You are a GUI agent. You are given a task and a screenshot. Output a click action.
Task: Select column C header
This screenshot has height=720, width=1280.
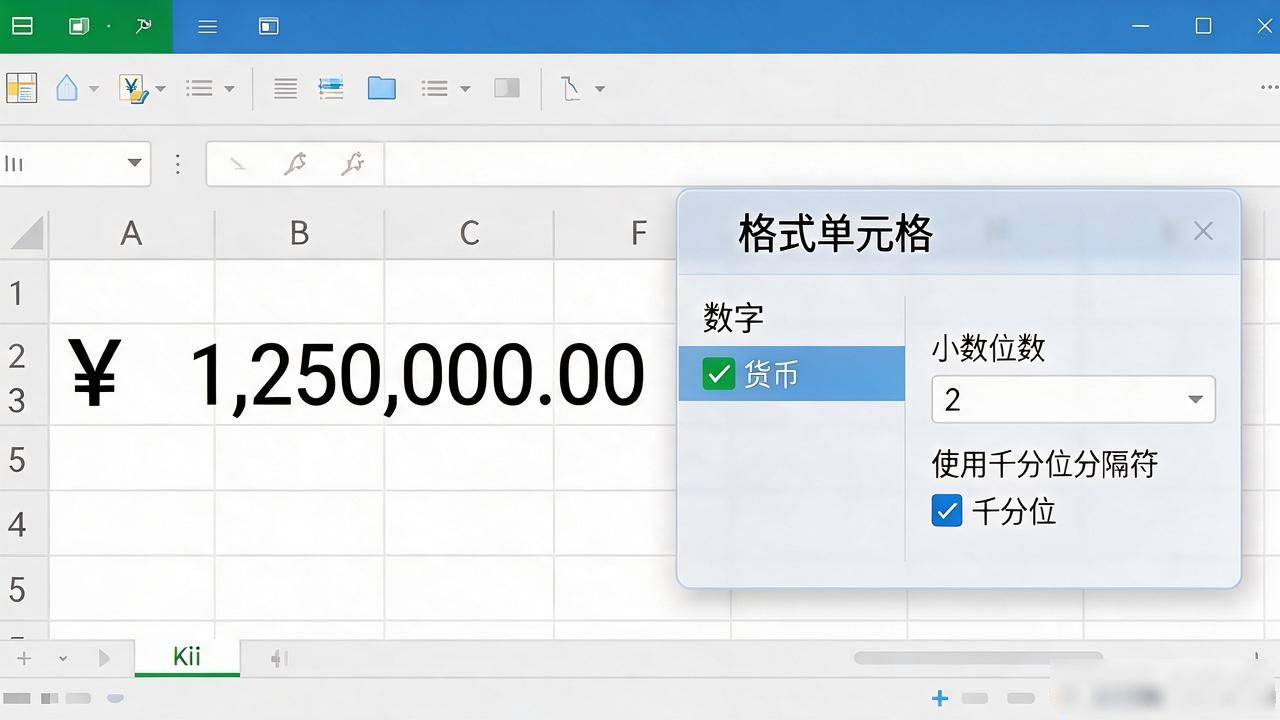pos(469,233)
